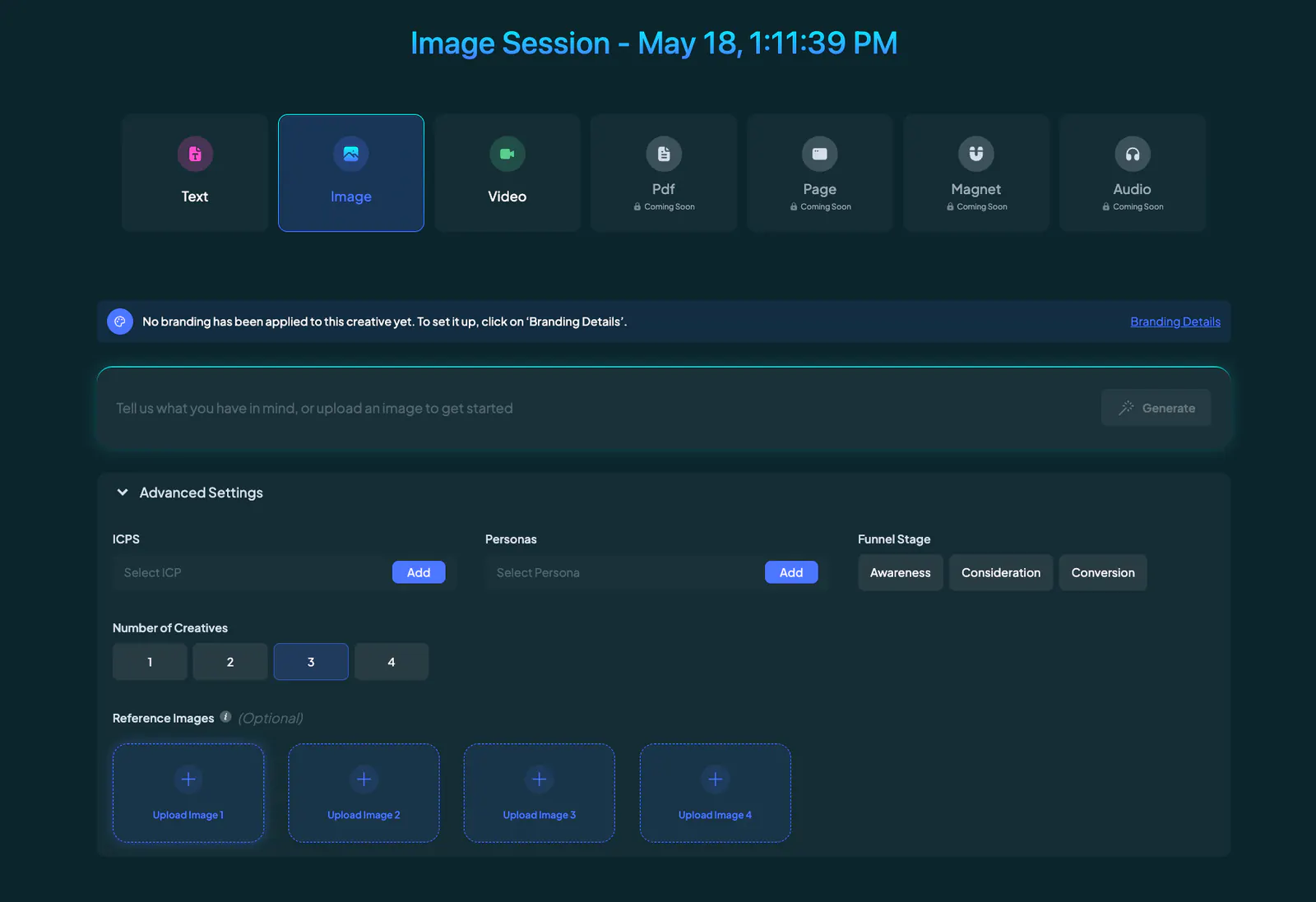Screen dimensions: 1316x902
Task: Select the Image creative type icon
Action: click(x=351, y=154)
